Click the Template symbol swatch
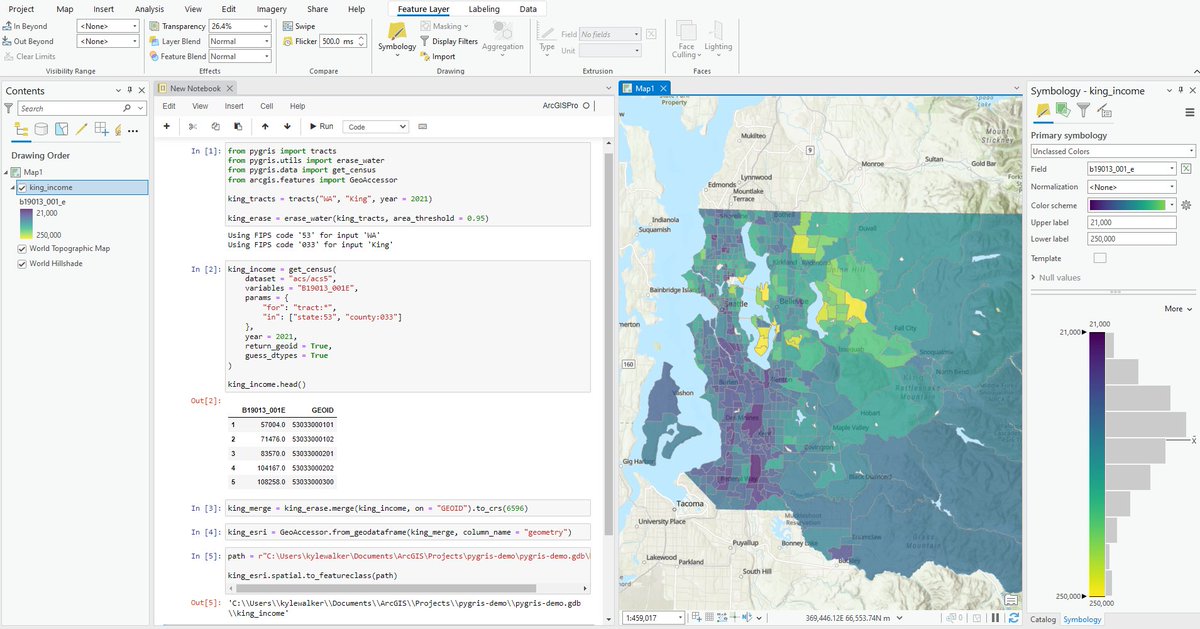 point(1100,258)
